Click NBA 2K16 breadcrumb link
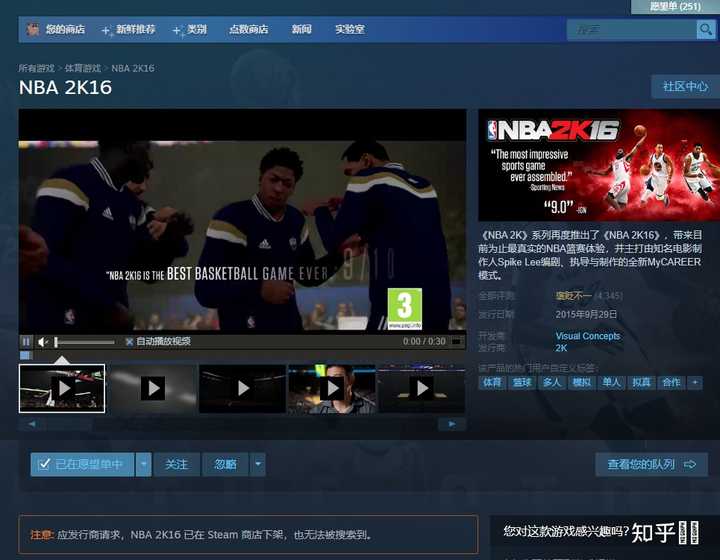Viewport: 720px width, 560px height. coord(133,68)
